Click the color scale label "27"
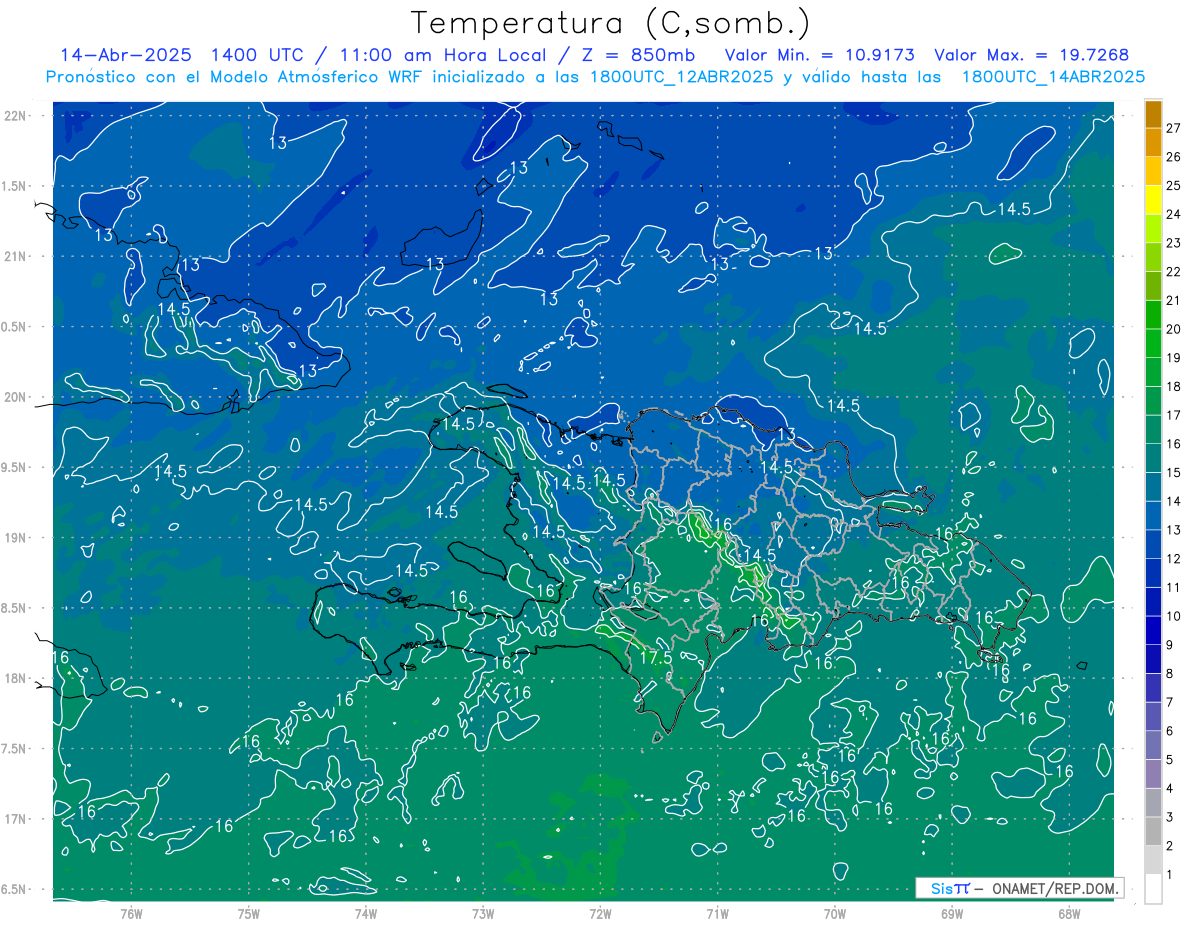The height and width of the screenshot is (927, 1200). 1173,128
